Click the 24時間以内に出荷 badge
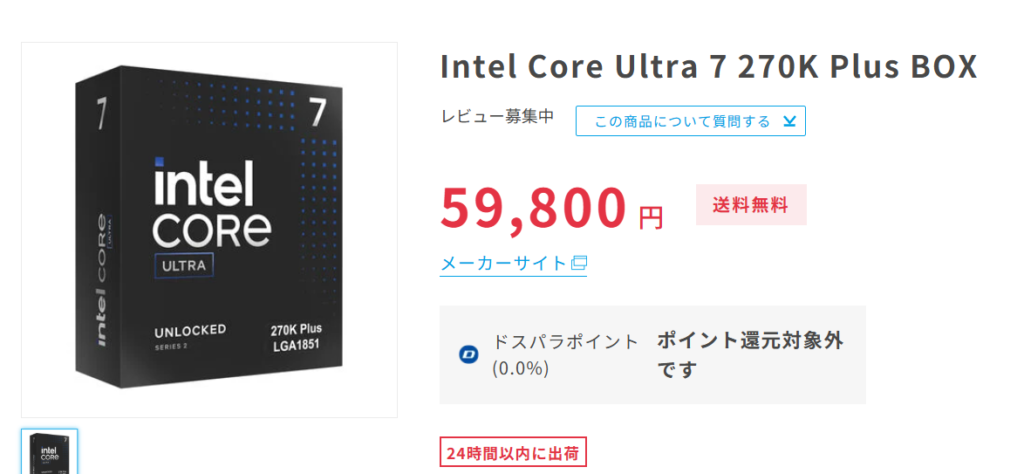 pyautogui.click(x=513, y=452)
